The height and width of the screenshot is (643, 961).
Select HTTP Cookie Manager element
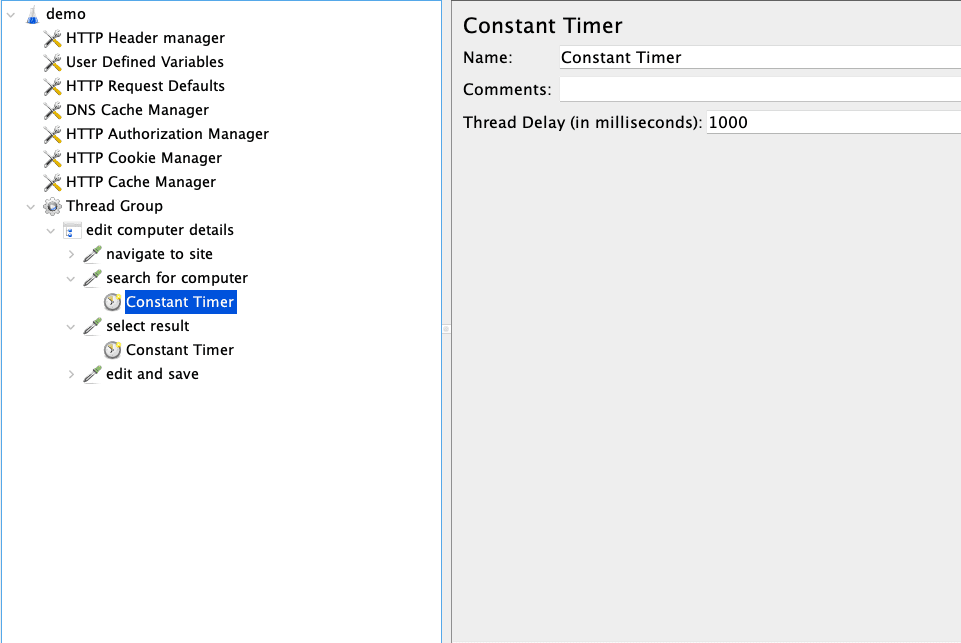pos(144,158)
